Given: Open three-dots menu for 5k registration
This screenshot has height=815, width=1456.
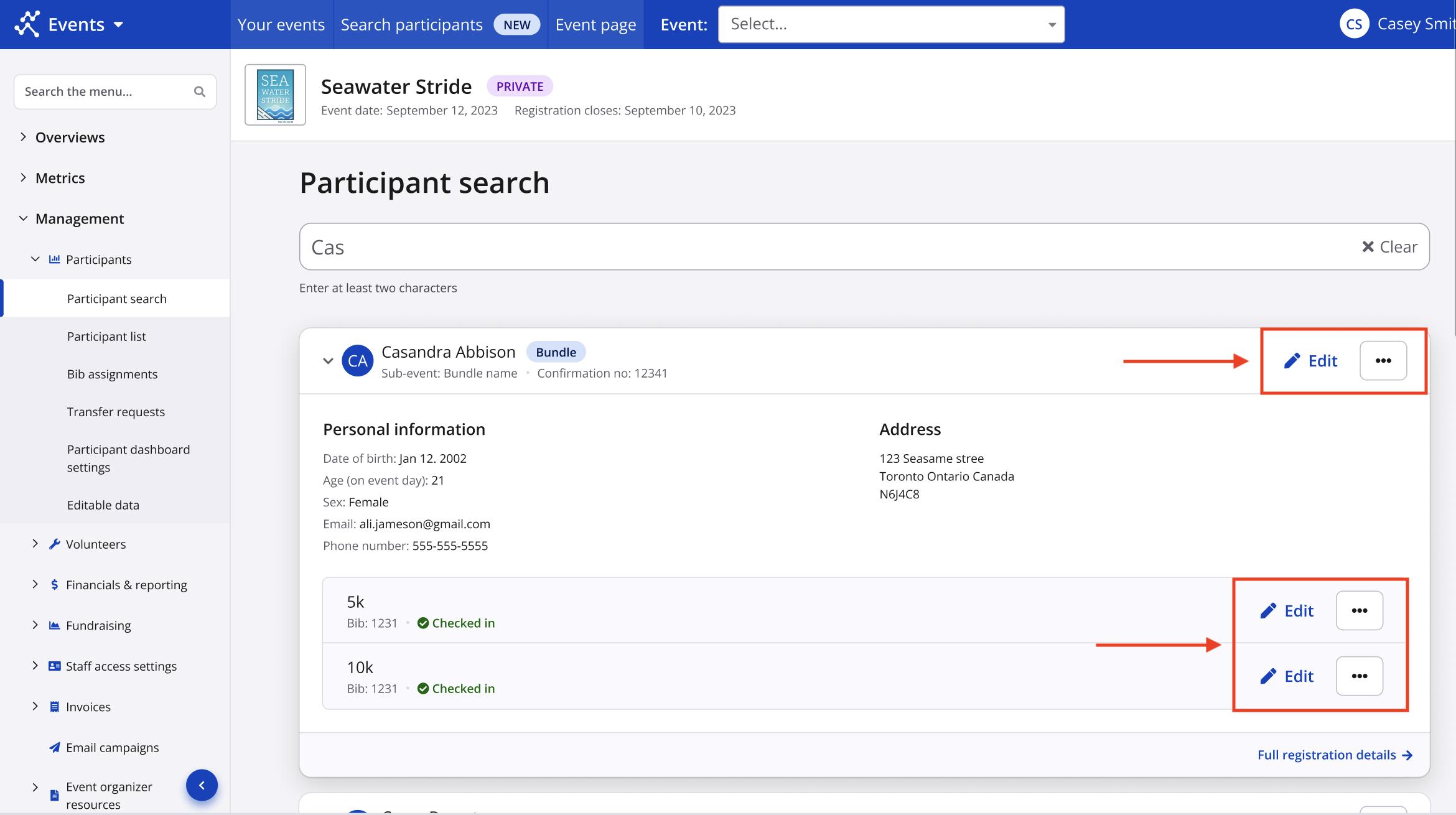Looking at the screenshot, I should point(1359,610).
